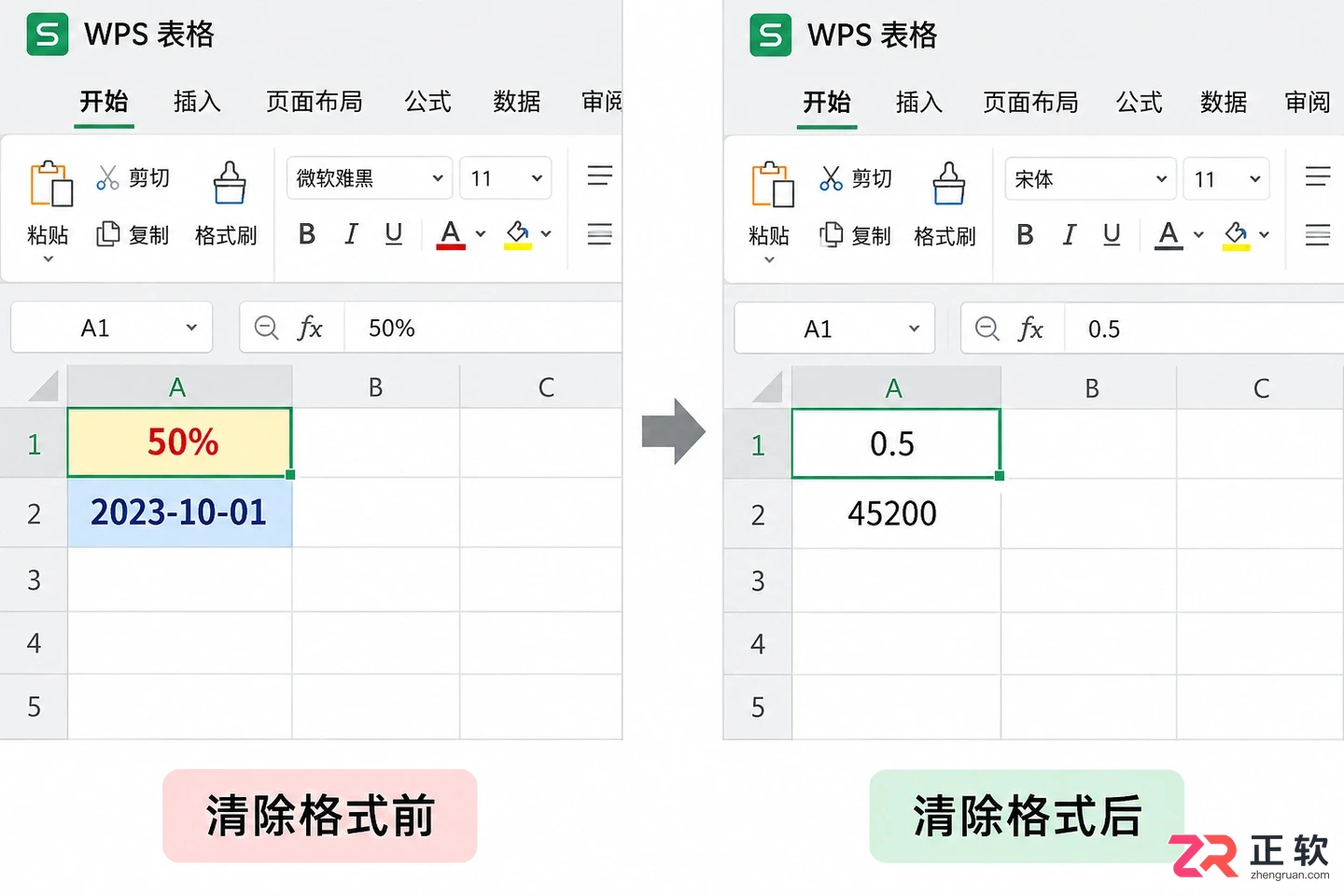
Task: Open 审阅 tab in right window
Action: pyautogui.click(x=1308, y=102)
